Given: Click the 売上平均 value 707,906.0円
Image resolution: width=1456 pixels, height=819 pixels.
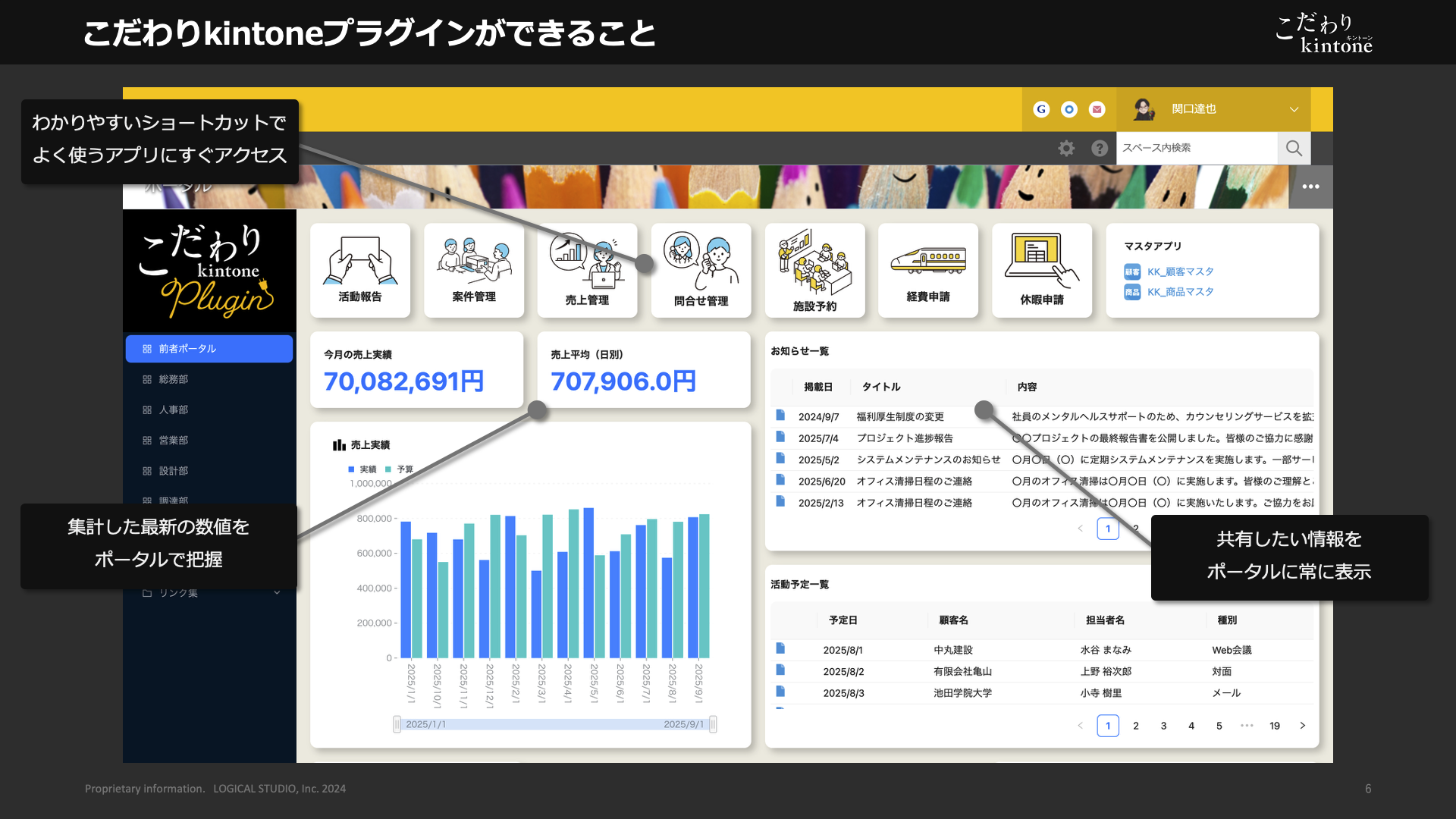Looking at the screenshot, I should [623, 381].
